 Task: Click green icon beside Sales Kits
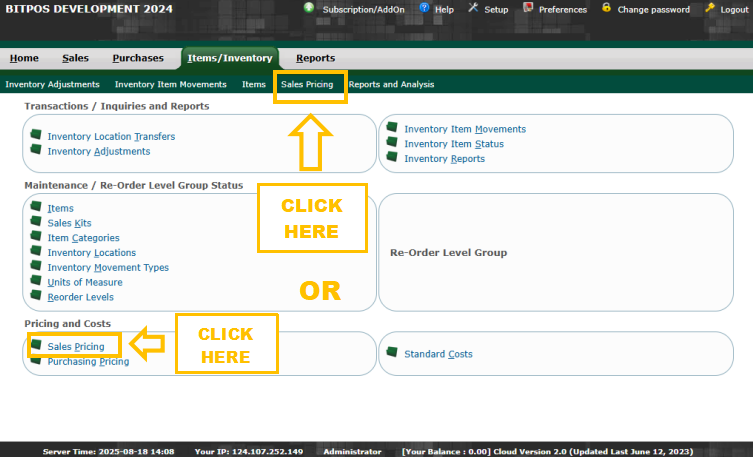pos(36,221)
